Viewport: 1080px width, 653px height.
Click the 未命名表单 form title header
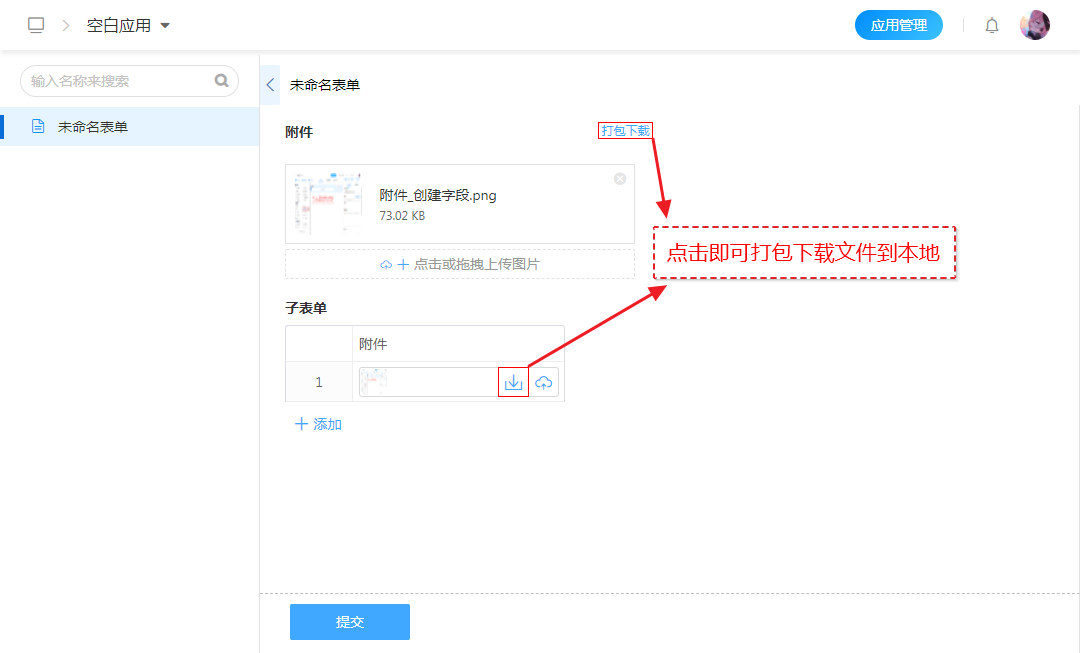pos(325,85)
